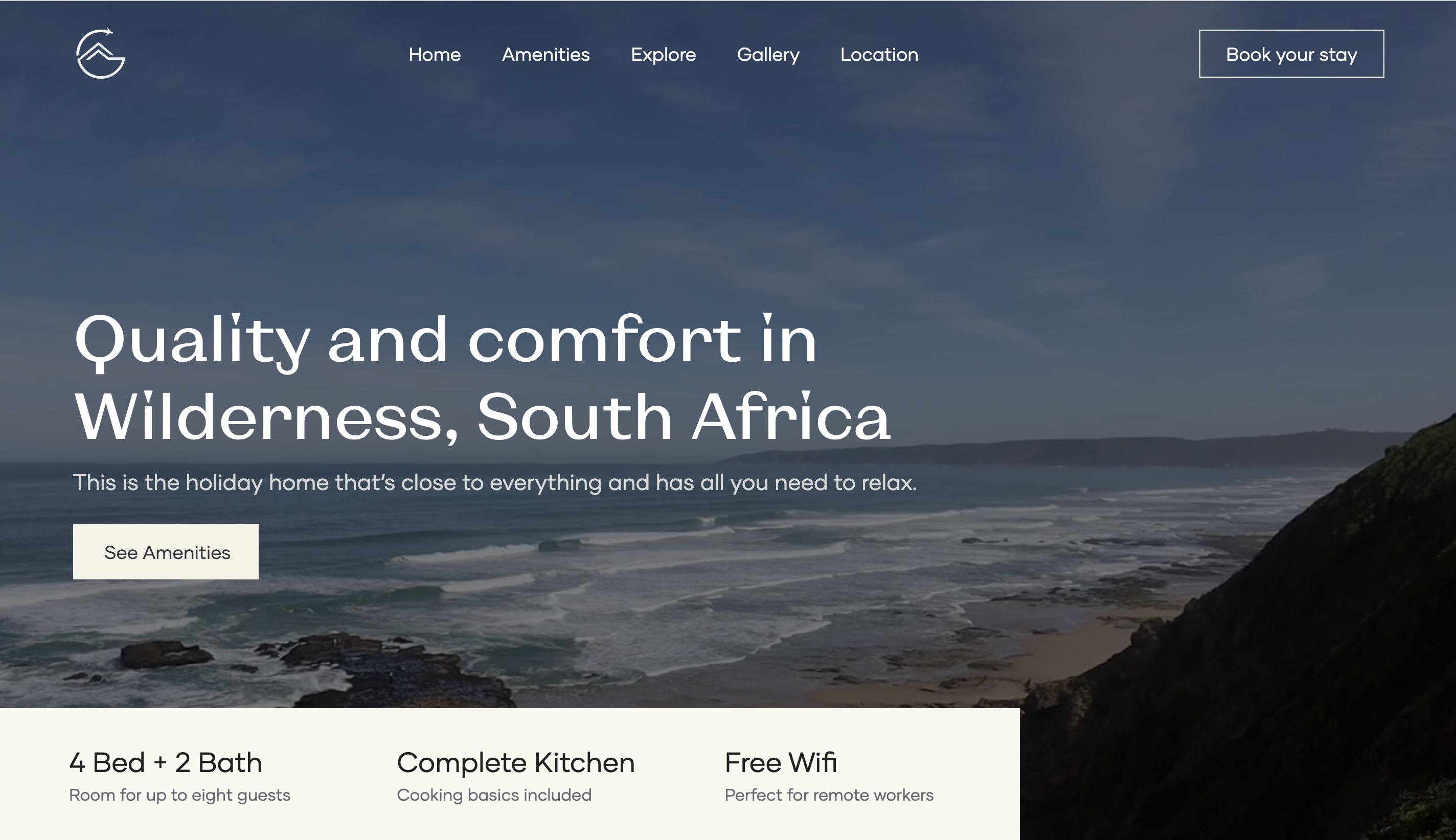The height and width of the screenshot is (840, 1456).
Task: Select the 4 Bed + 2 Bath heading
Action: pos(166,762)
